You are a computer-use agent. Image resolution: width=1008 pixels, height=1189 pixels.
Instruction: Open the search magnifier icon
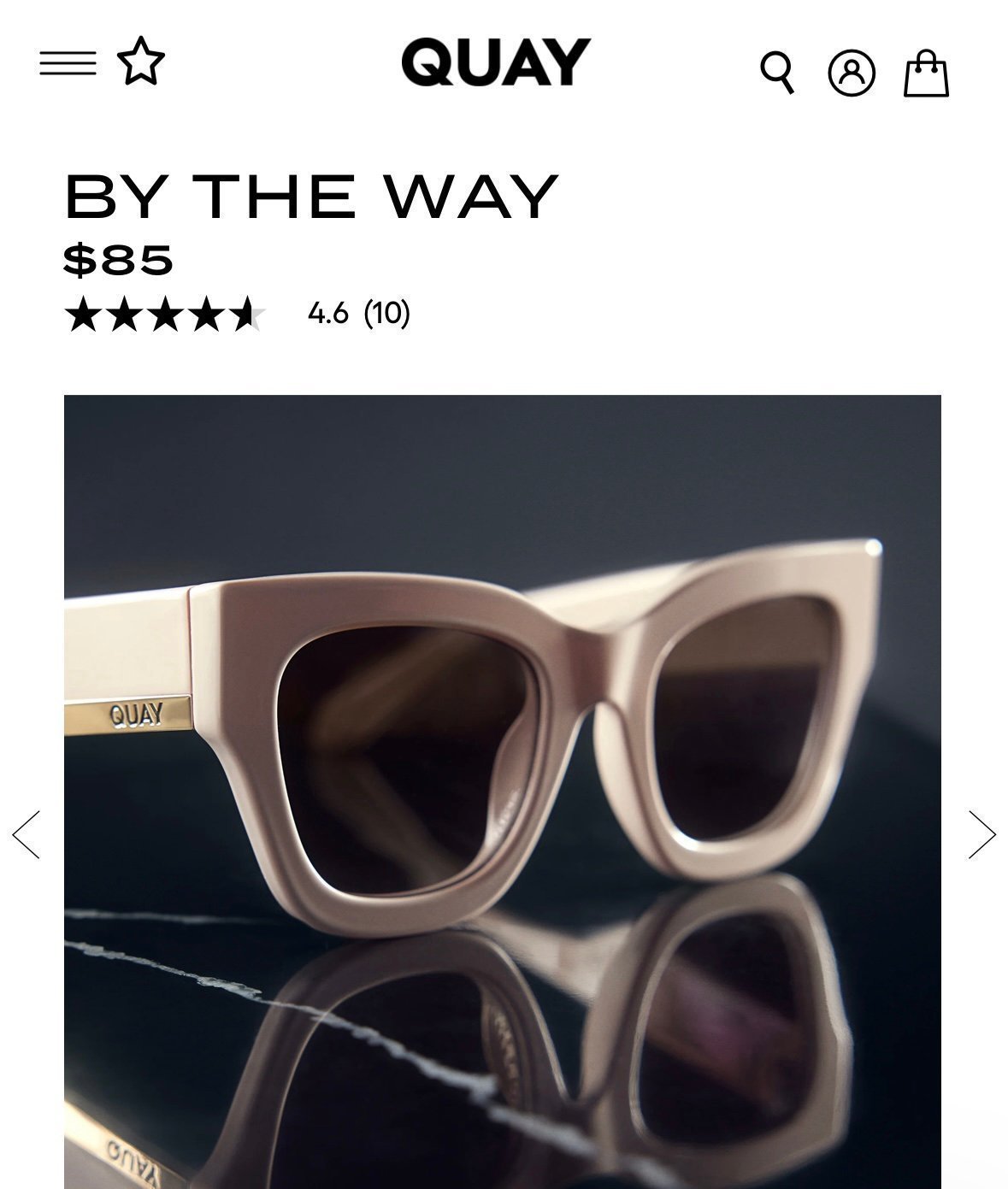778,73
